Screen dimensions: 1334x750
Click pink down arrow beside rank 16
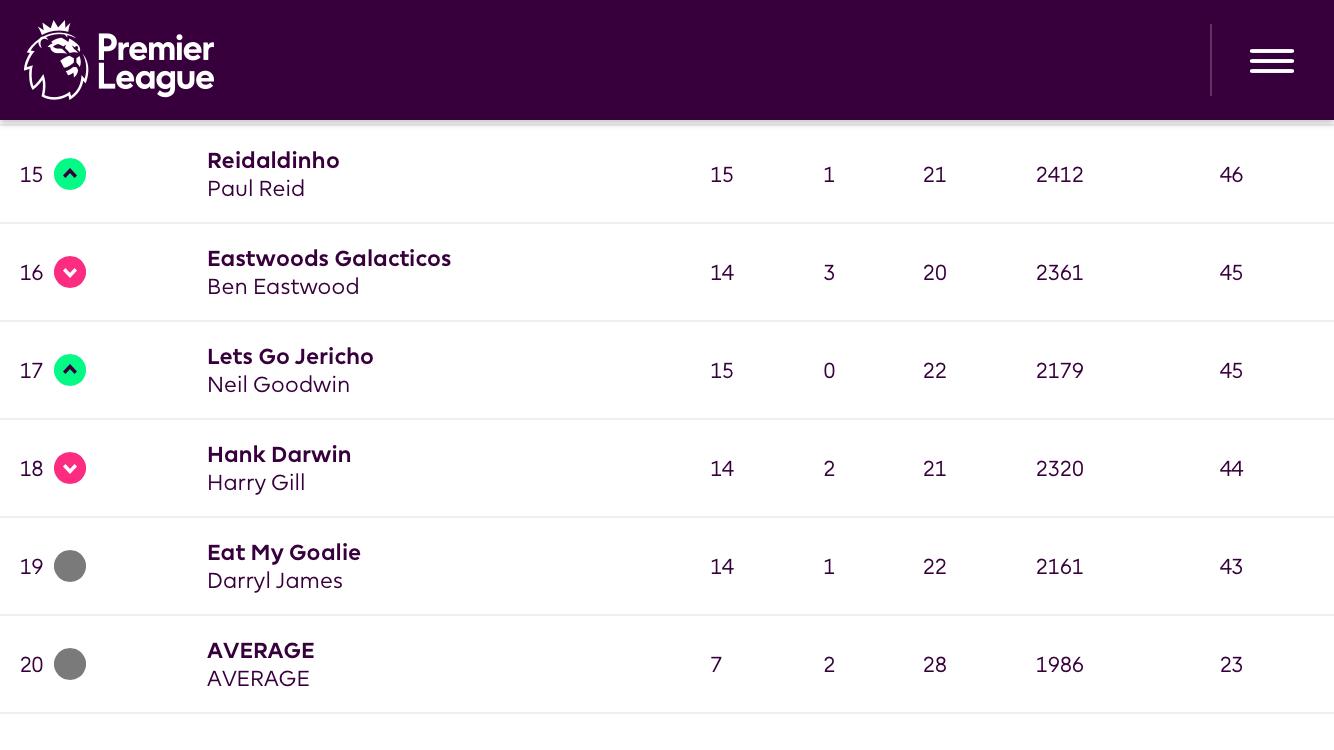pos(70,272)
